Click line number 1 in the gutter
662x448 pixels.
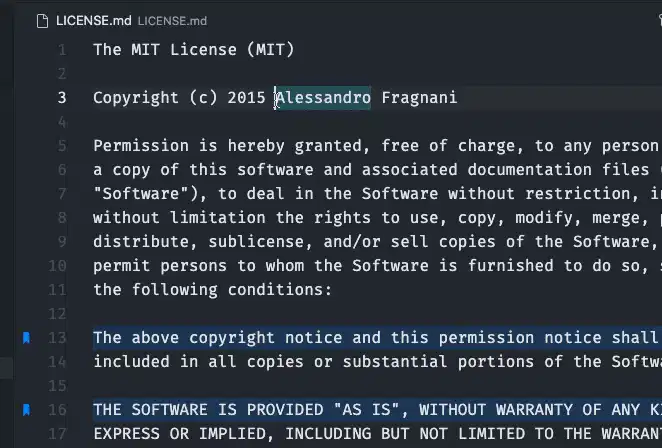62,50
